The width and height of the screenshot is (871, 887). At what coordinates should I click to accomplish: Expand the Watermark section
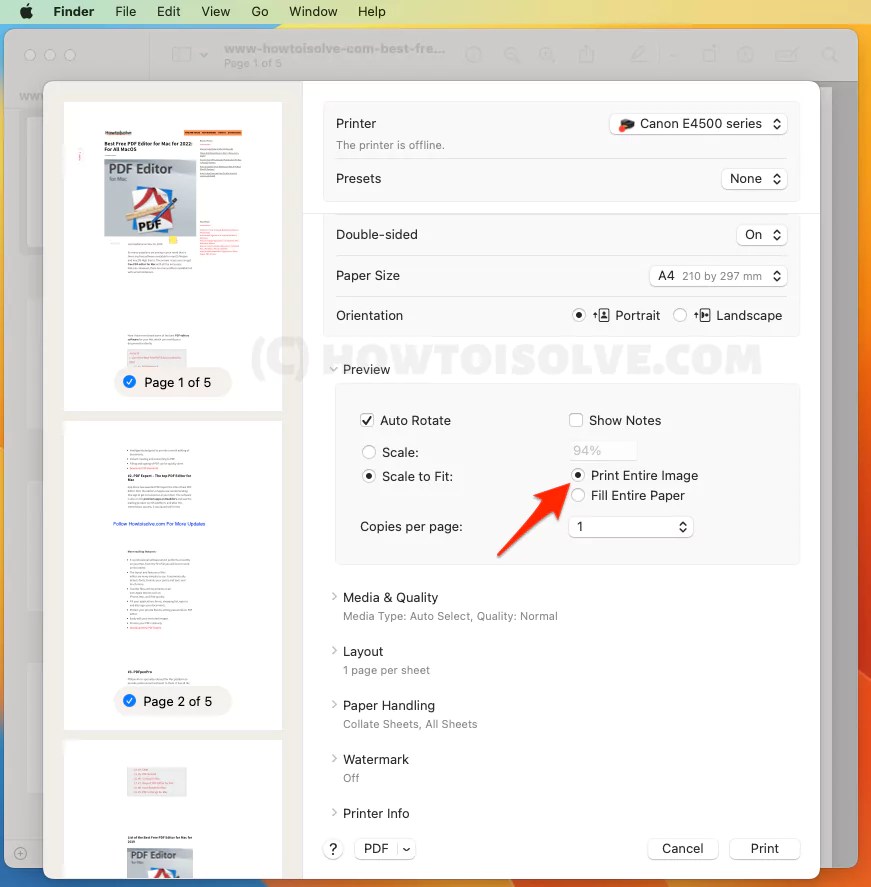point(376,759)
